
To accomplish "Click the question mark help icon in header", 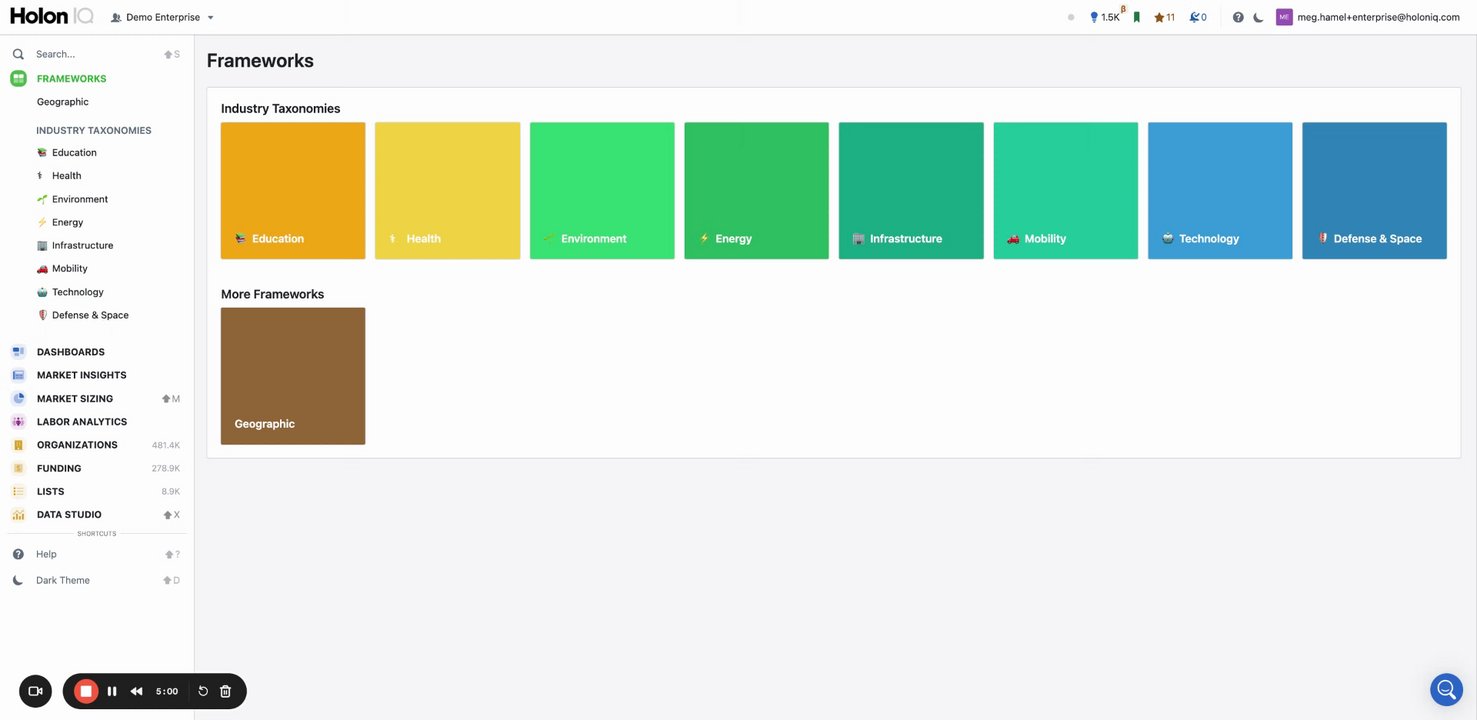I will (1238, 17).
